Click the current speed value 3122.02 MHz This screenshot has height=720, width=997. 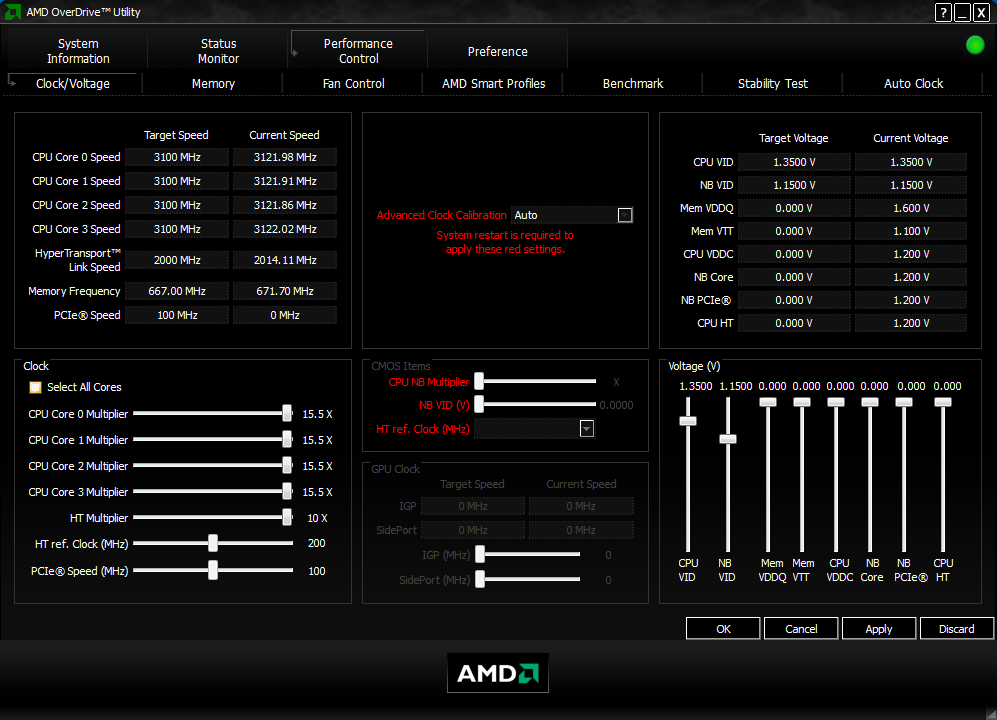(x=285, y=229)
